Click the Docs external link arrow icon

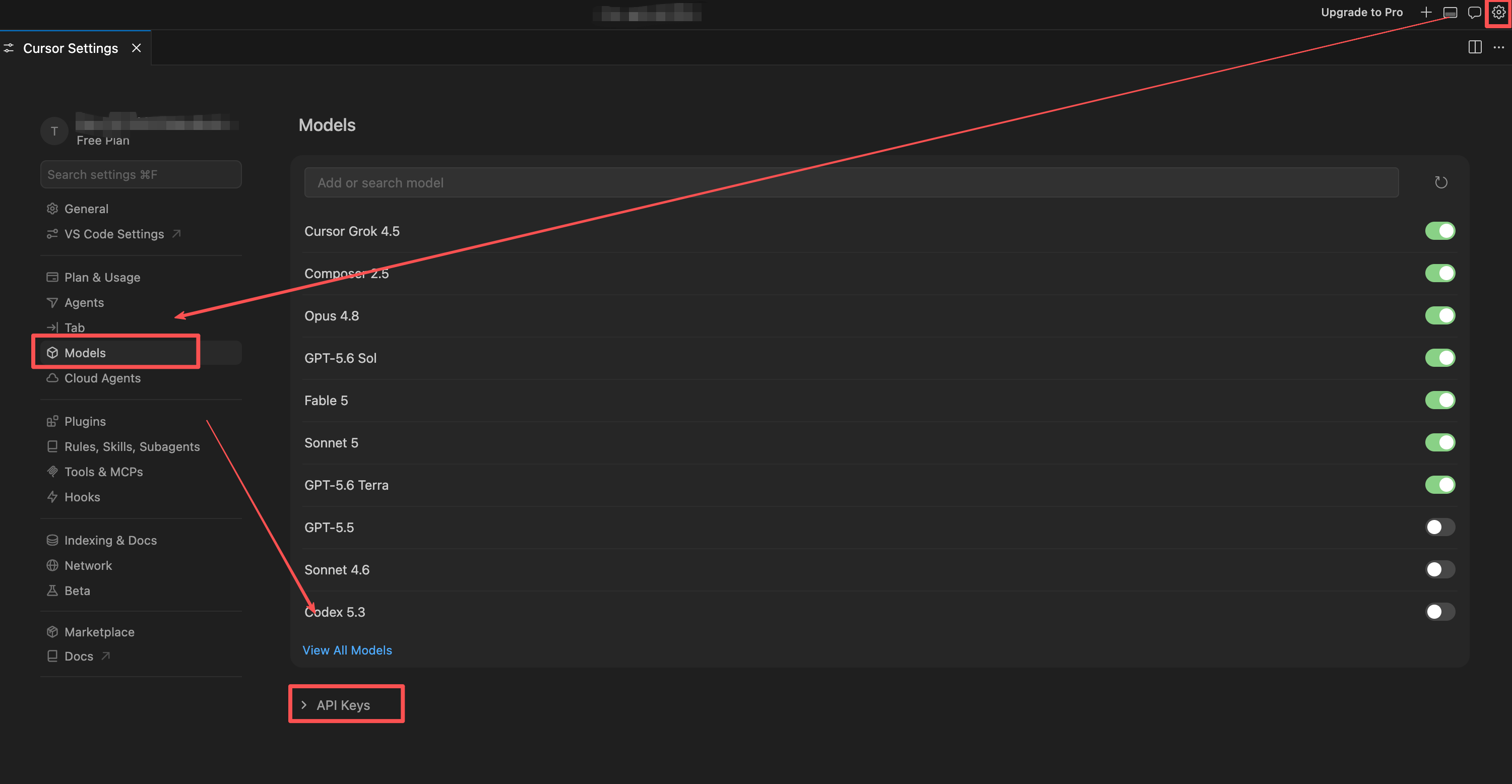click(x=106, y=656)
